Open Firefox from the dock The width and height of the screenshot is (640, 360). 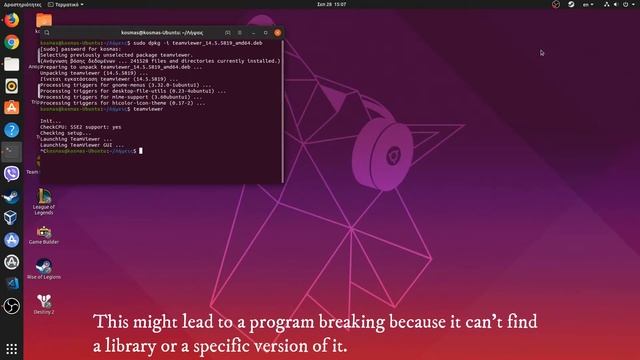[11, 20]
